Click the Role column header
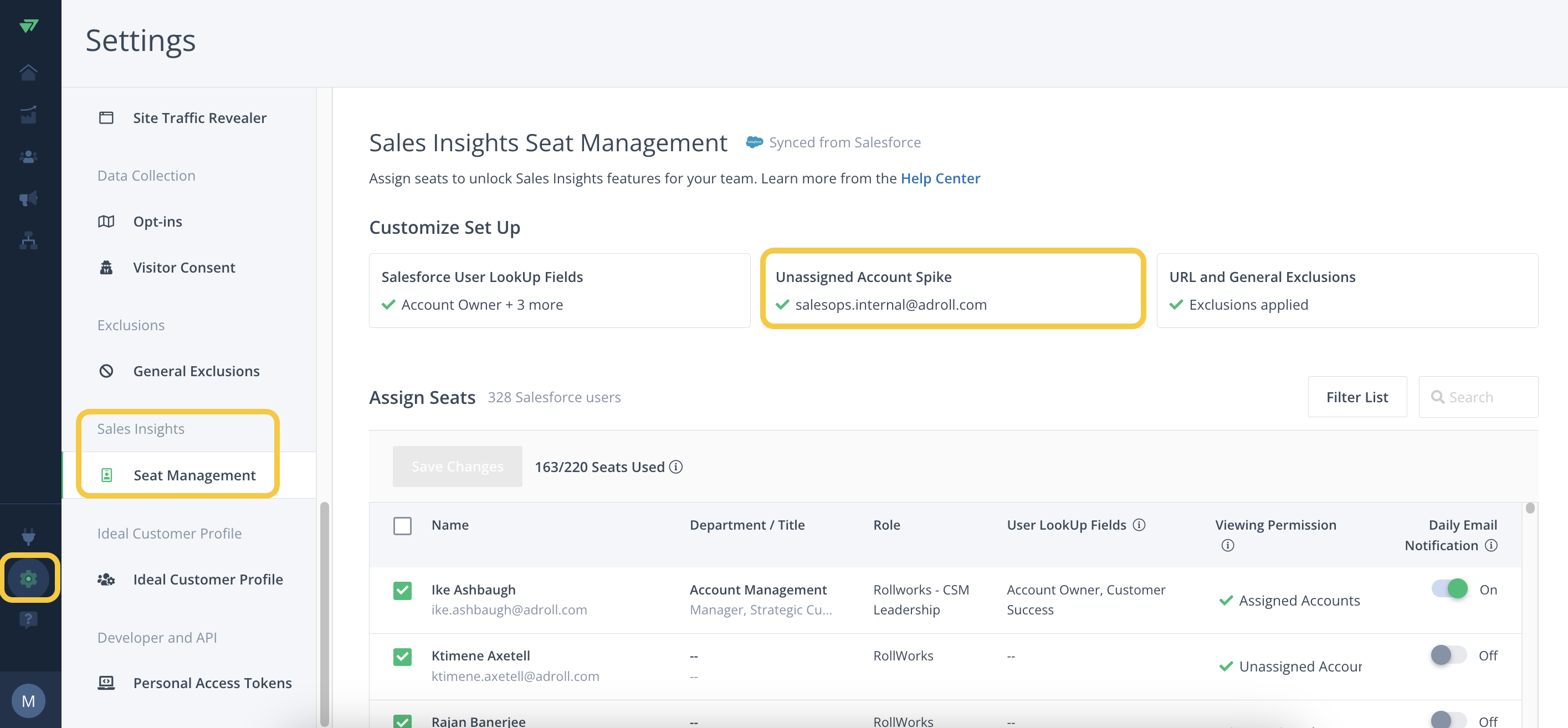 (x=887, y=525)
